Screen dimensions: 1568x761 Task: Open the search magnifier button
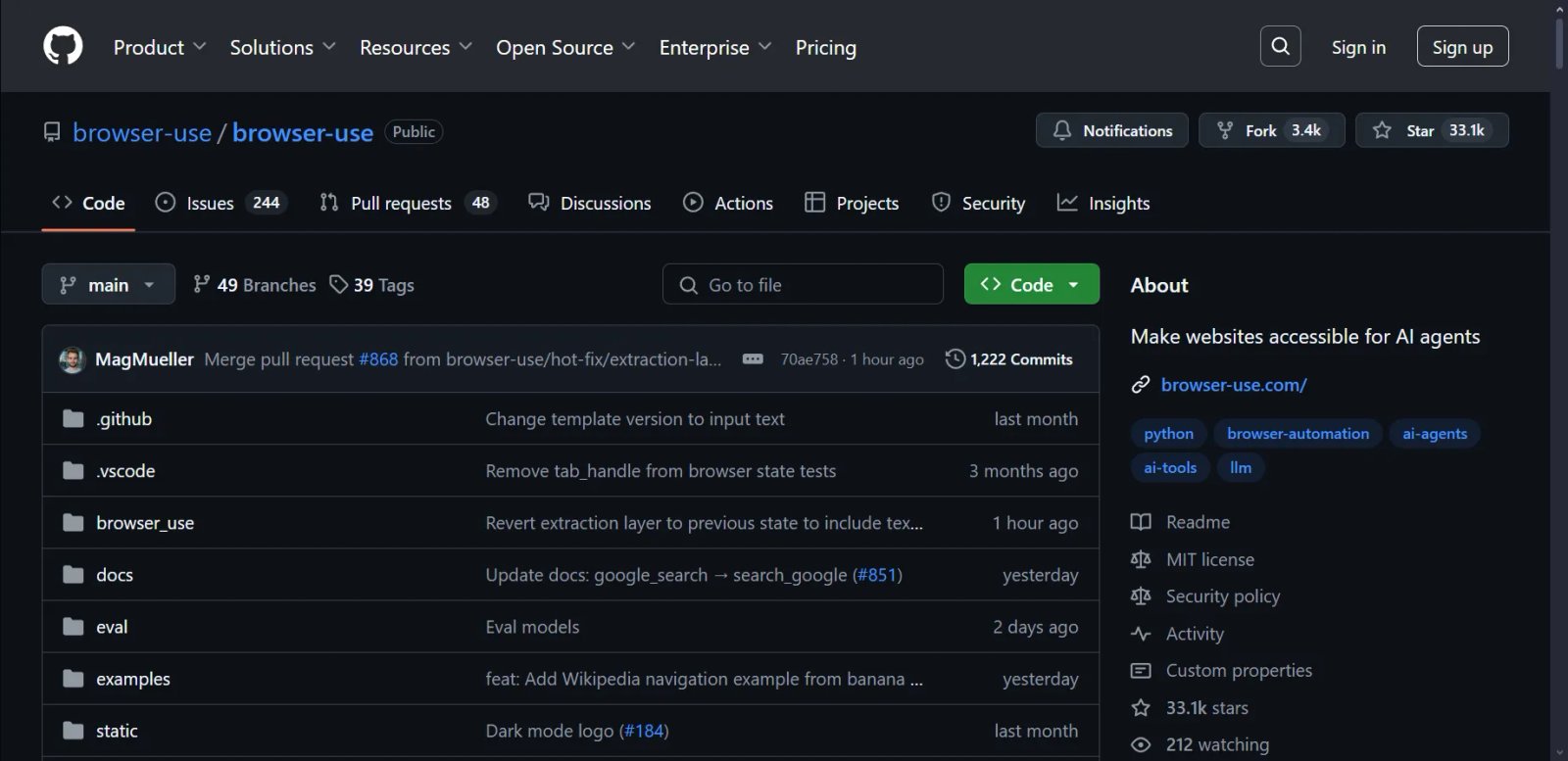(1280, 46)
